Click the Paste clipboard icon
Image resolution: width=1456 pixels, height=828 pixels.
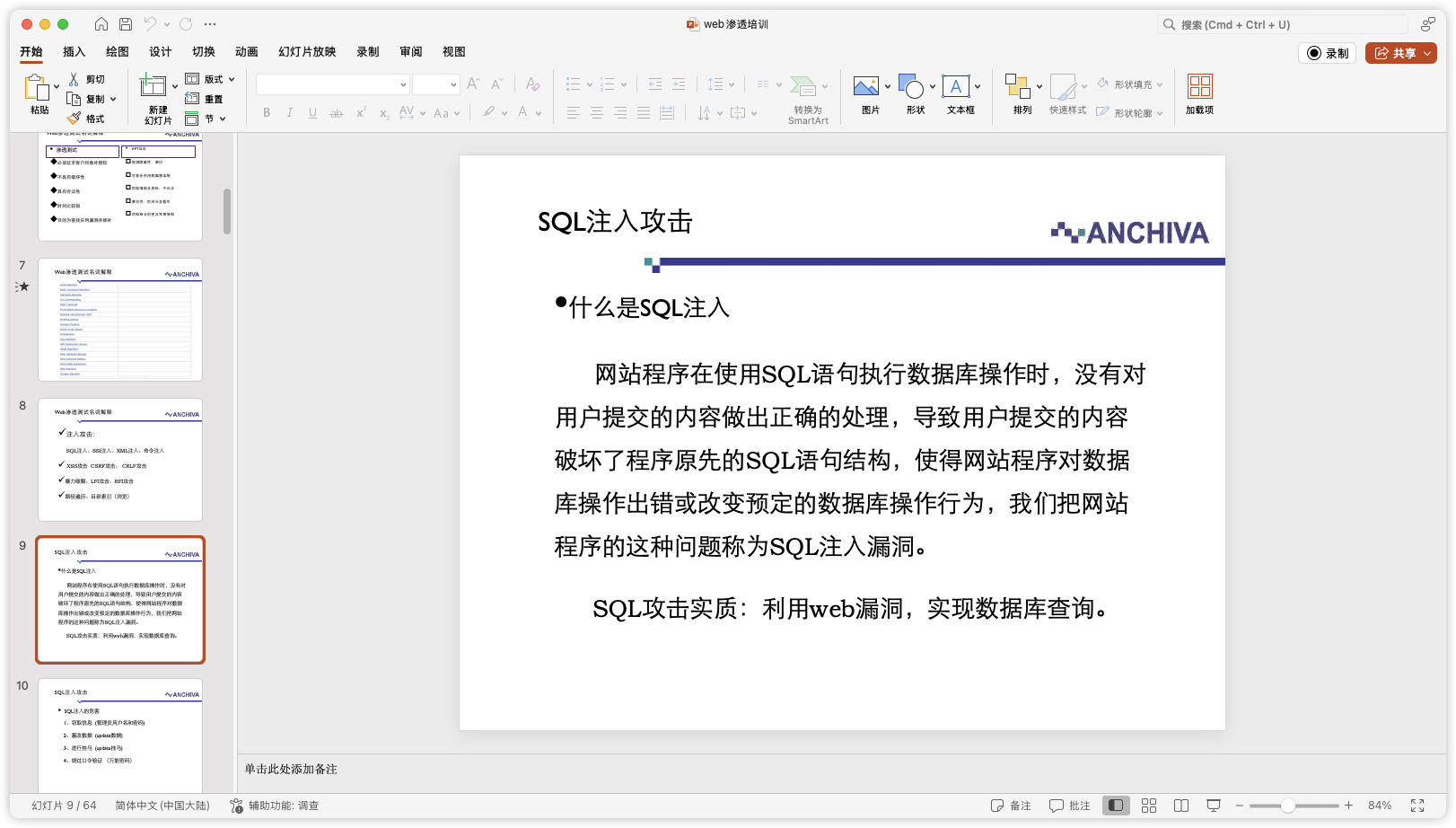pos(36,88)
